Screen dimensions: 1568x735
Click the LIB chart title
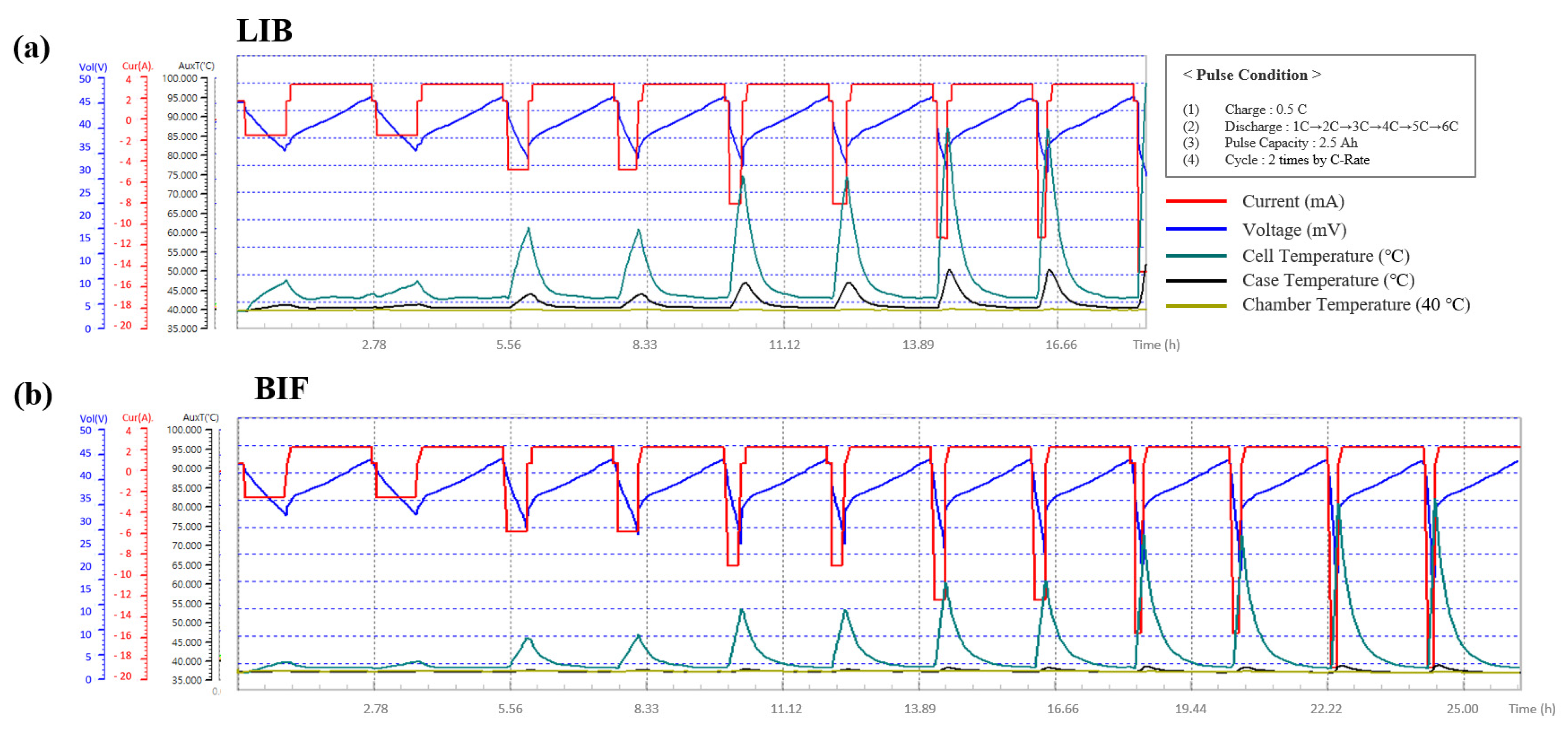[x=264, y=30]
